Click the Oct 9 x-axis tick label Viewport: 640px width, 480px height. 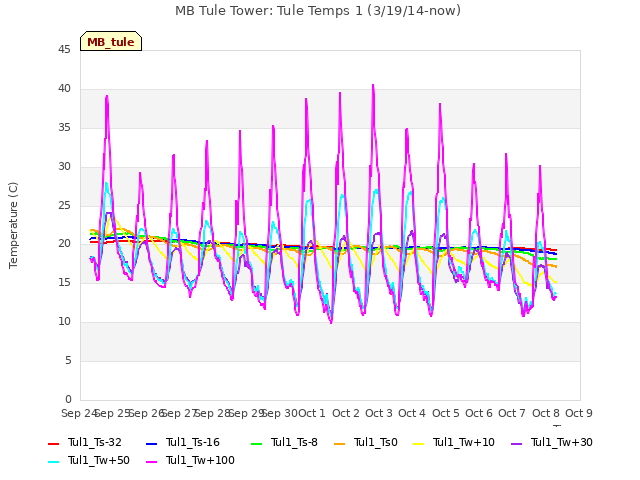(x=579, y=413)
